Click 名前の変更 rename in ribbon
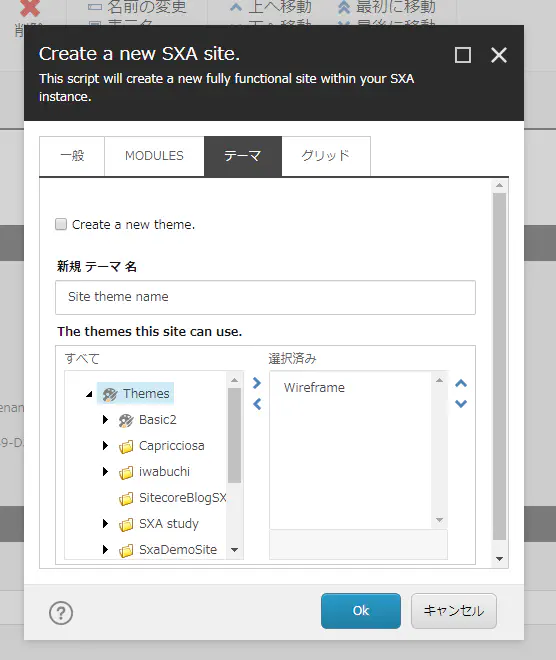556x660 pixels. pos(138,7)
